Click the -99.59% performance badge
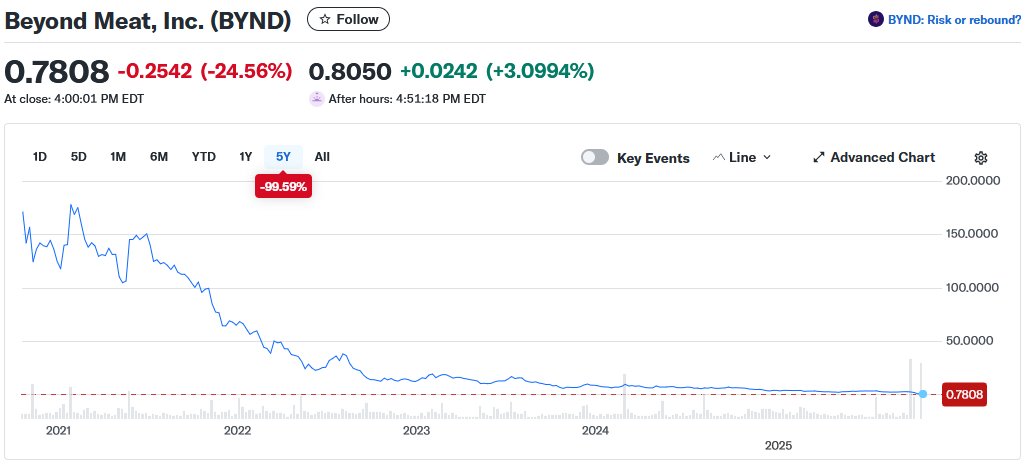 (x=283, y=187)
